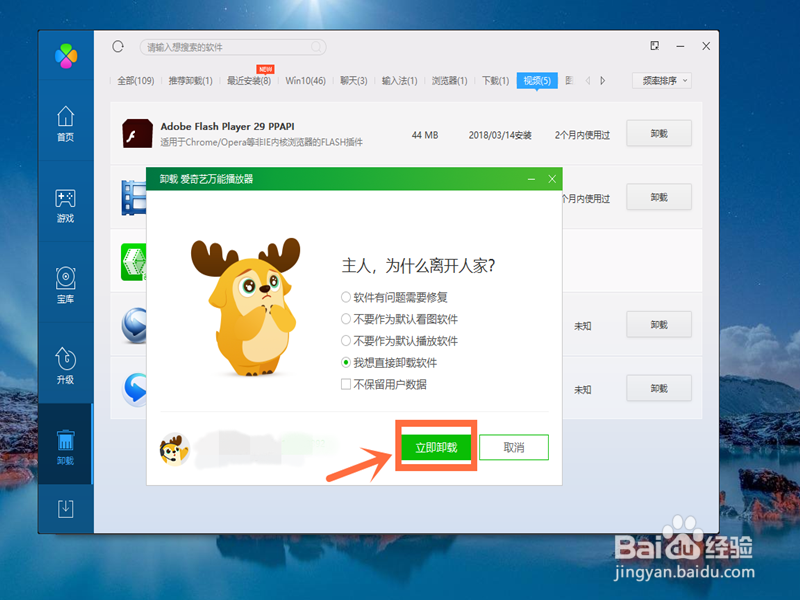Open the 升级 upgrade section

[x=65, y=365]
